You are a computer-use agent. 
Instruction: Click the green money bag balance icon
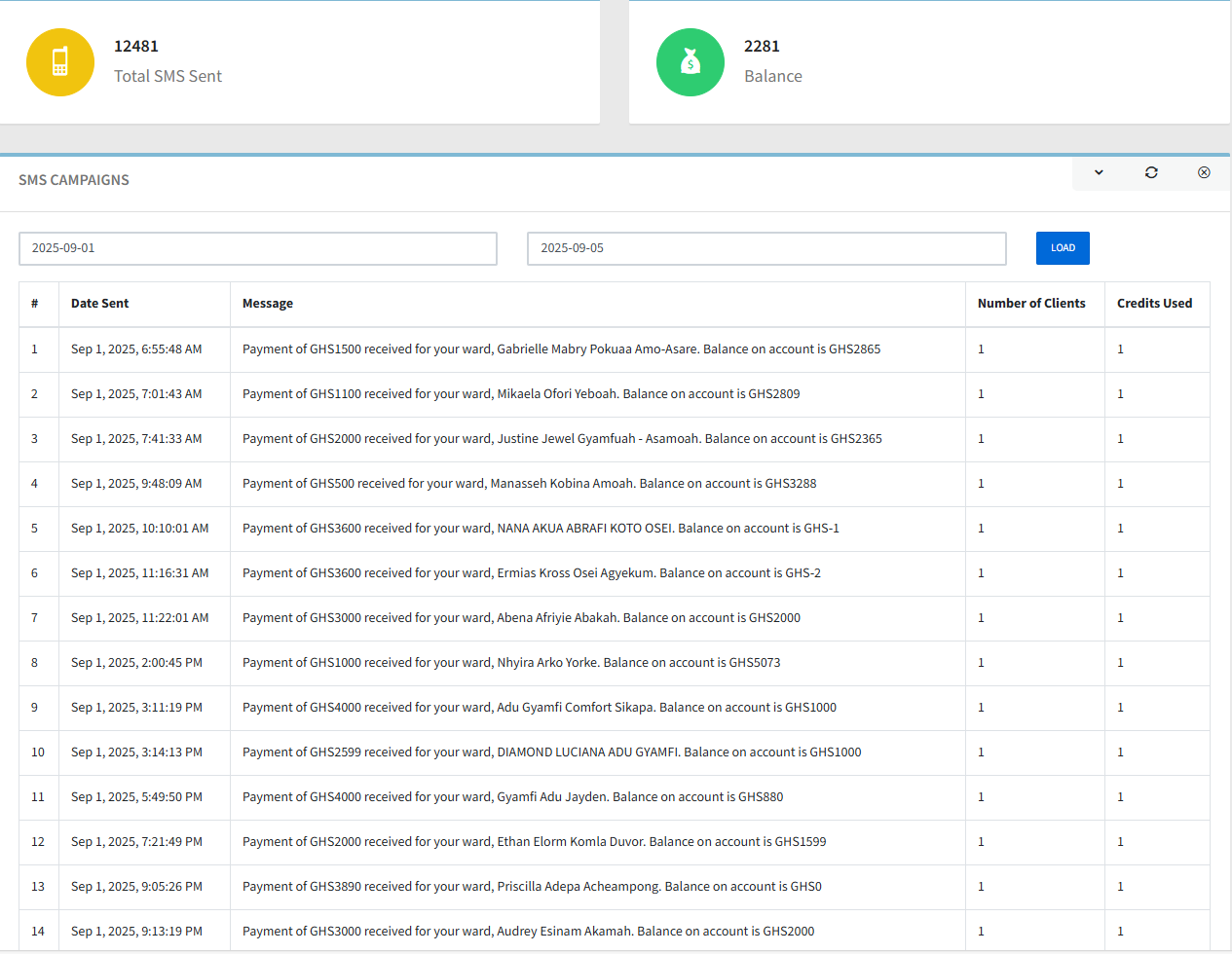point(691,62)
